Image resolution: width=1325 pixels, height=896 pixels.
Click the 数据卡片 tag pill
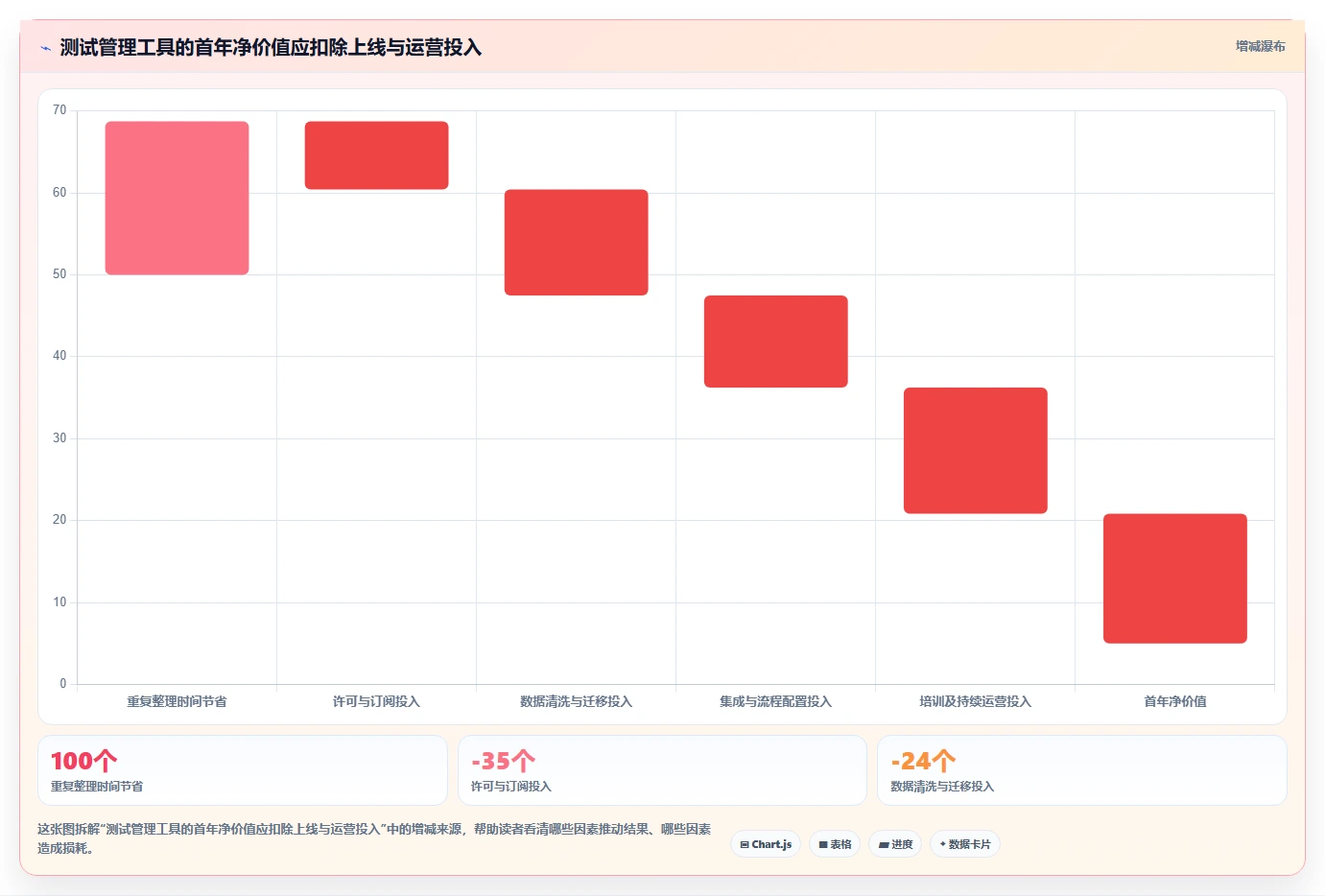point(965,844)
